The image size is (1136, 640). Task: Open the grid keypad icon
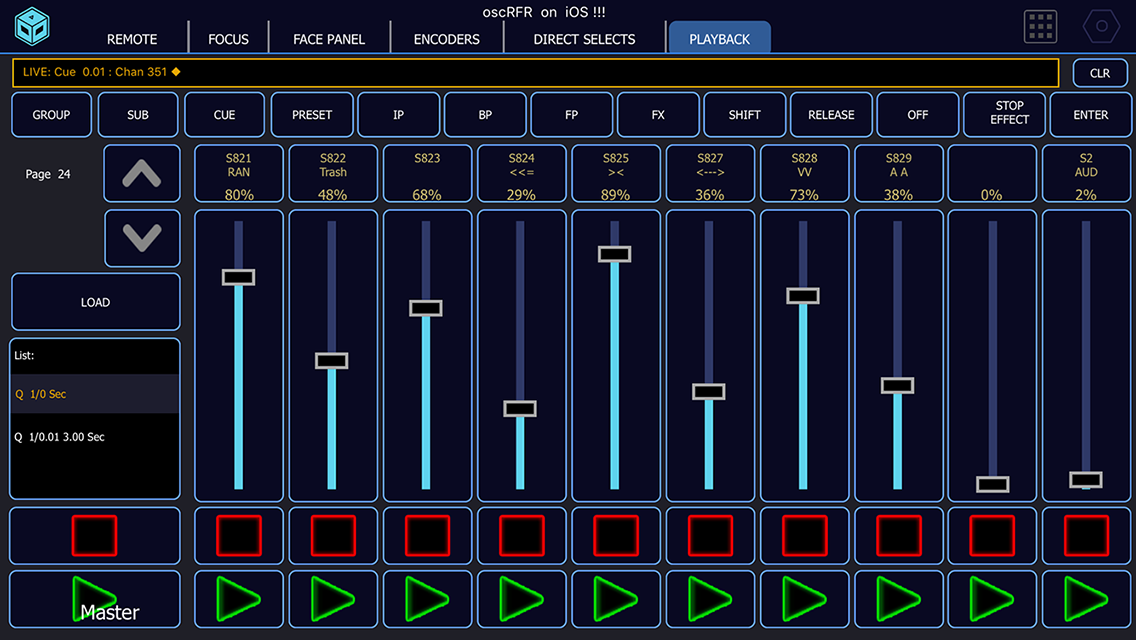[1040, 27]
